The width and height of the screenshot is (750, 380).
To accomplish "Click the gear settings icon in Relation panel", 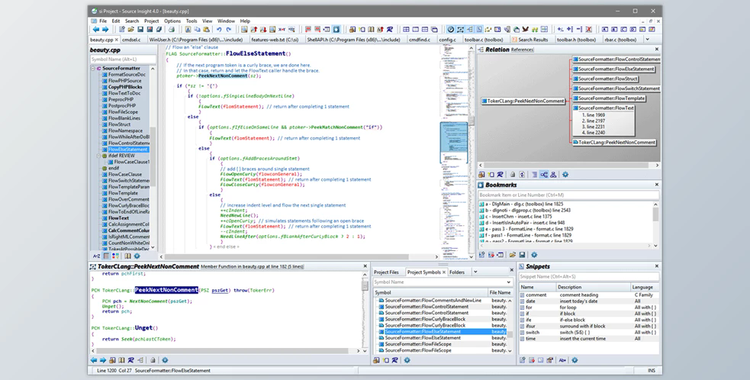I will pos(565,175).
